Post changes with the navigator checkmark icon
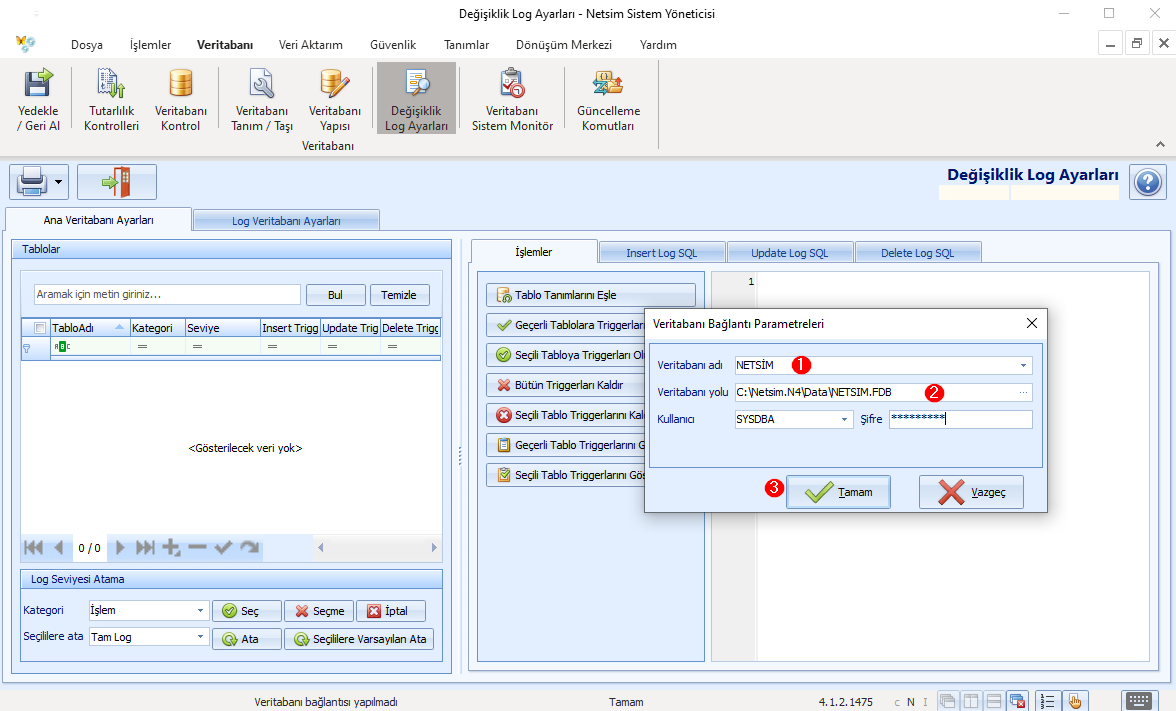Viewport: 1176px width, 711px height. (x=223, y=548)
